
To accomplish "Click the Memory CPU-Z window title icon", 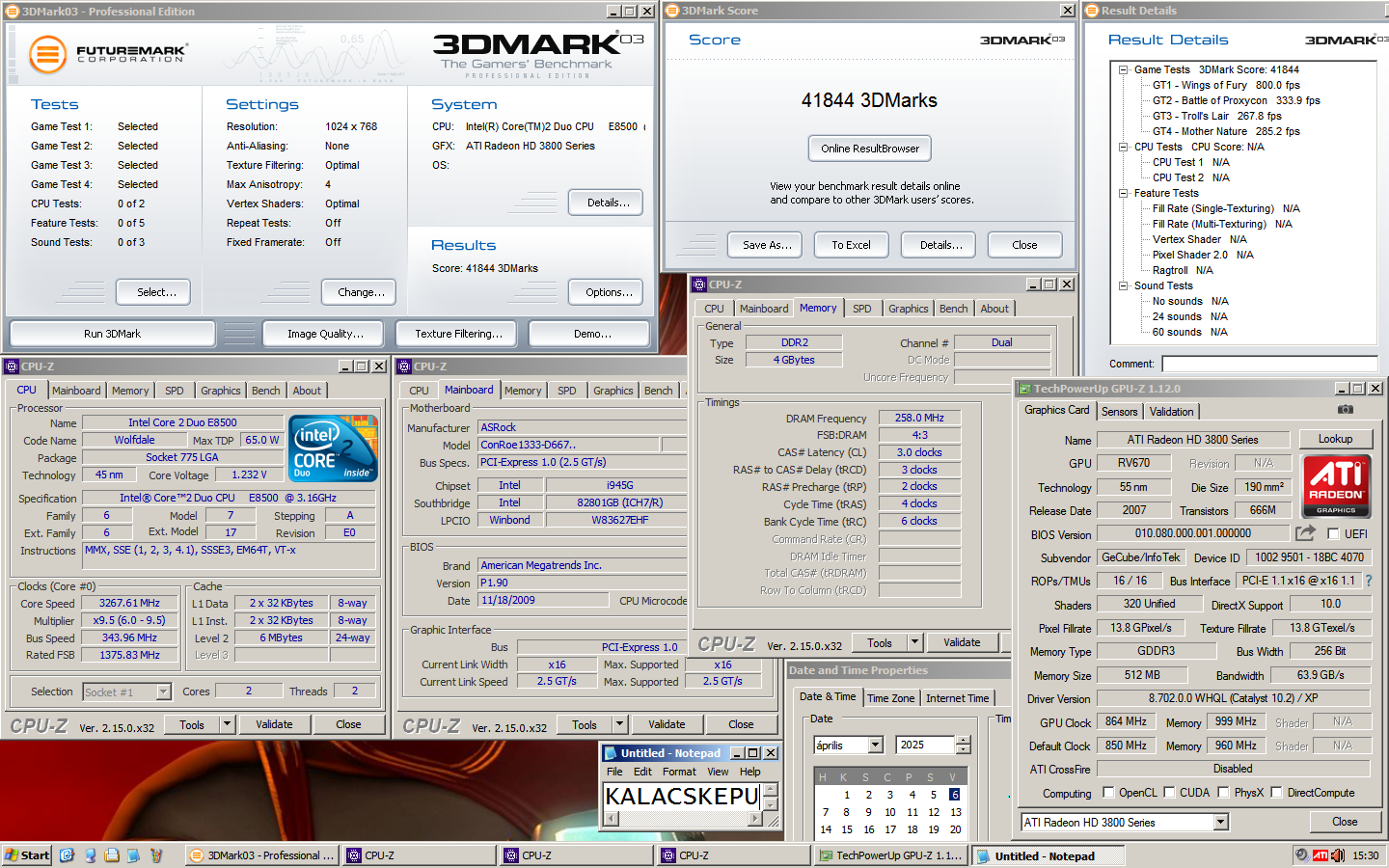I will click(x=699, y=285).
